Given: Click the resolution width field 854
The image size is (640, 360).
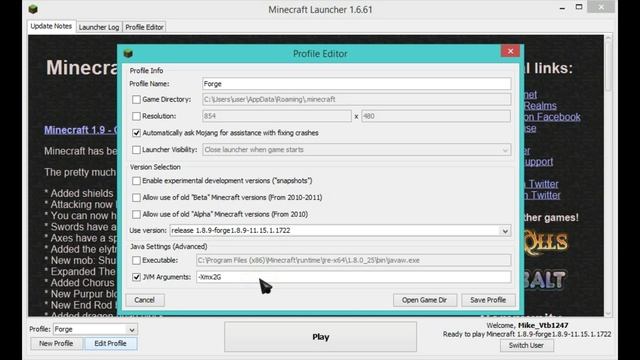Looking at the screenshot, I should [x=277, y=116].
